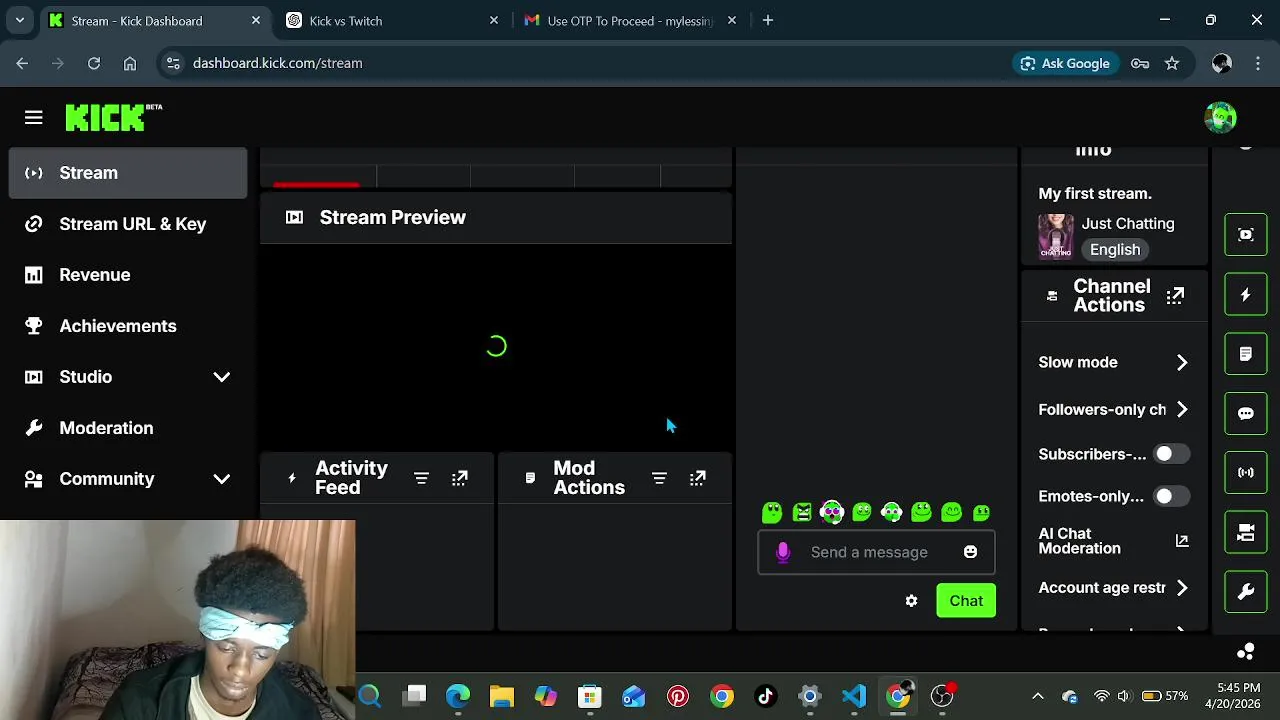The image size is (1280, 720).
Task: Pick the last green emote in the row
Action: coord(981,513)
